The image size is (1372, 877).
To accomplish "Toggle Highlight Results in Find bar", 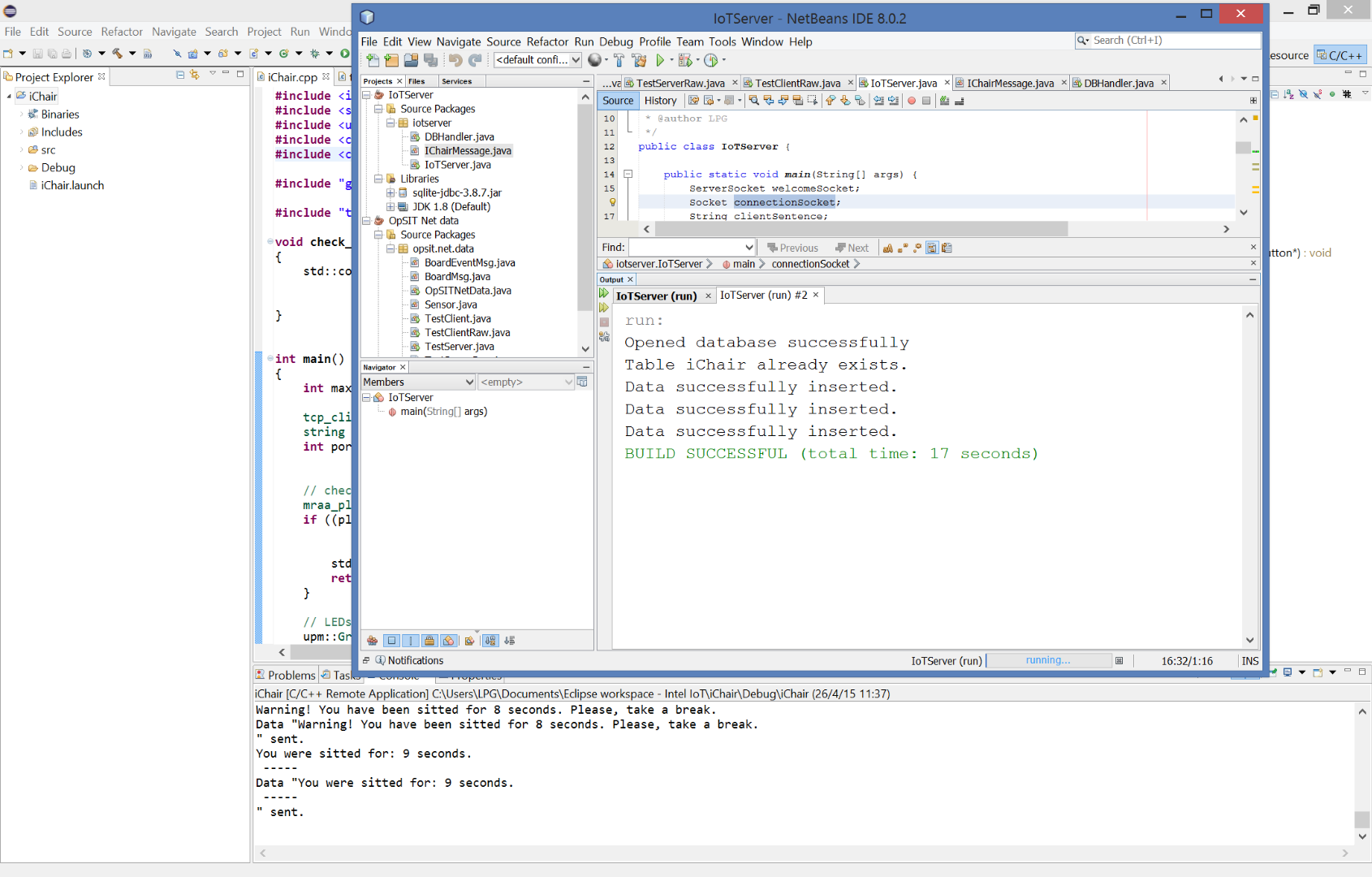I will pyautogui.click(x=932, y=248).
